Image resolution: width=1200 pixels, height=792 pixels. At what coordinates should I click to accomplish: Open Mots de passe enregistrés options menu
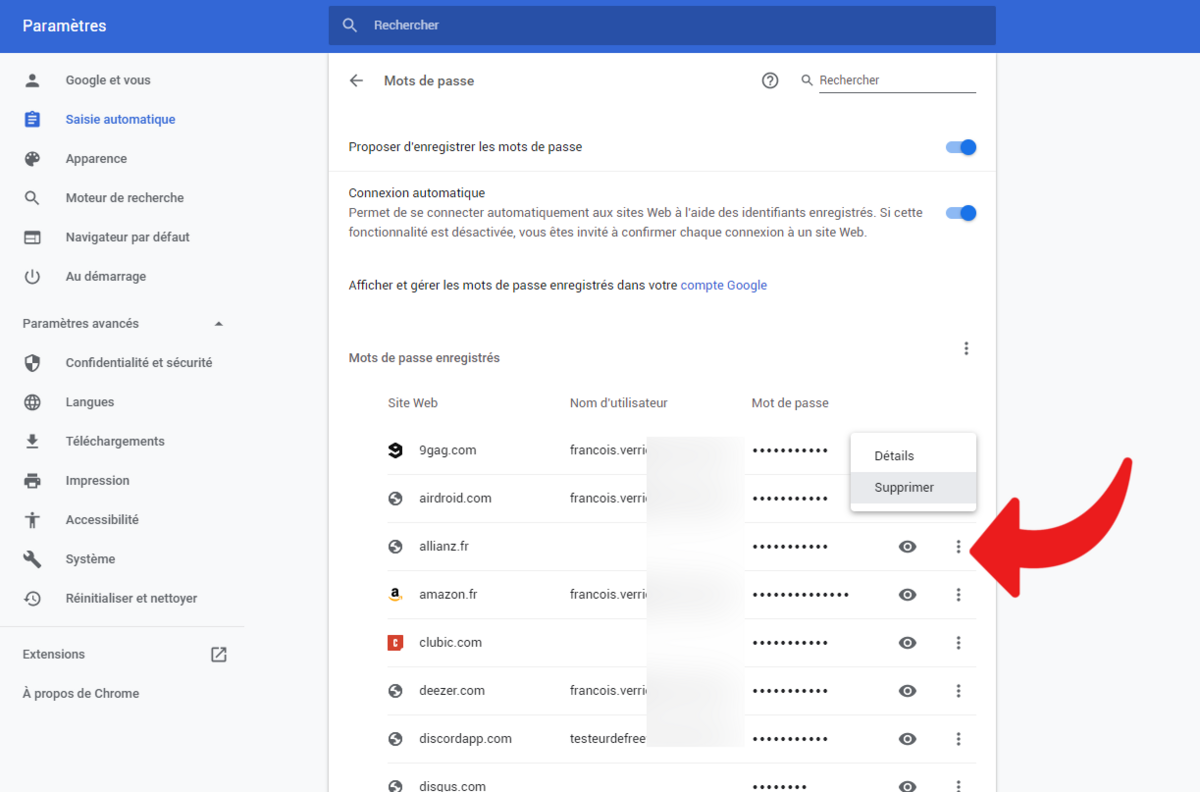[966, 348]
